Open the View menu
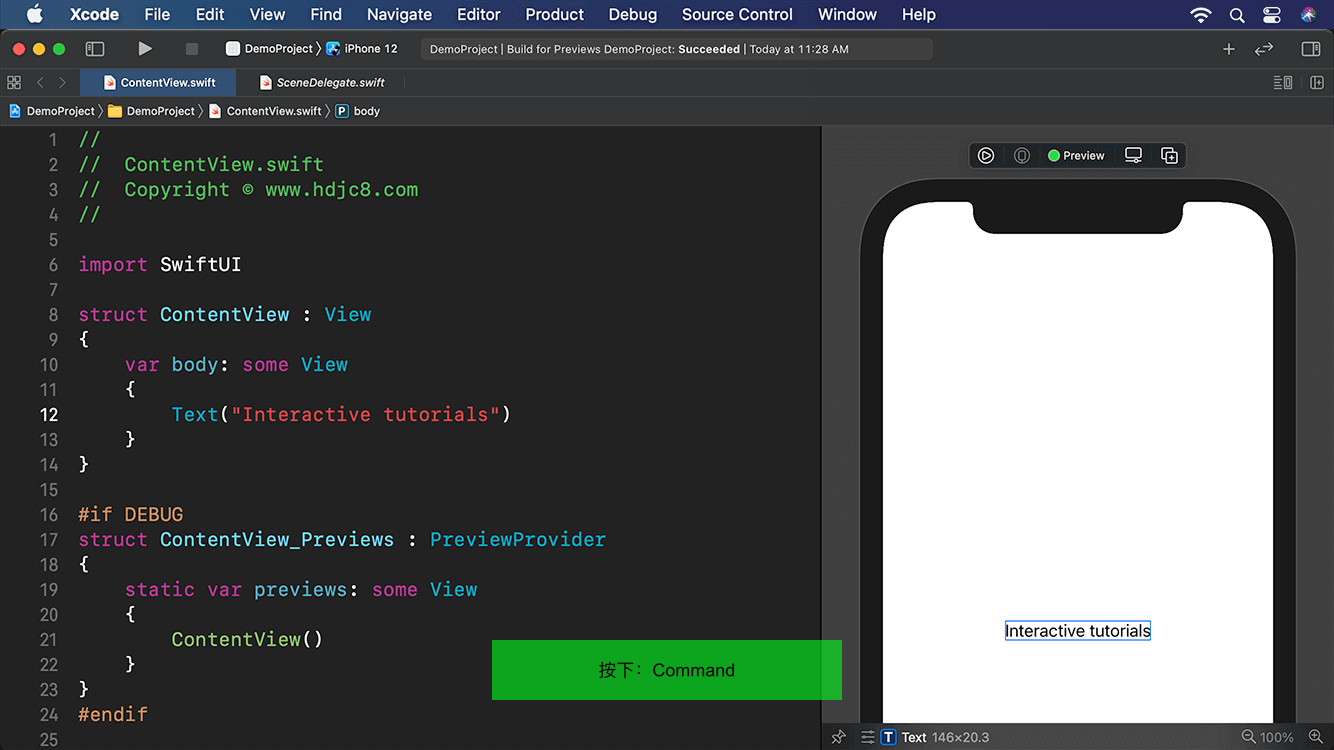This screenshot has height=750, width=1334. (267, 14)
